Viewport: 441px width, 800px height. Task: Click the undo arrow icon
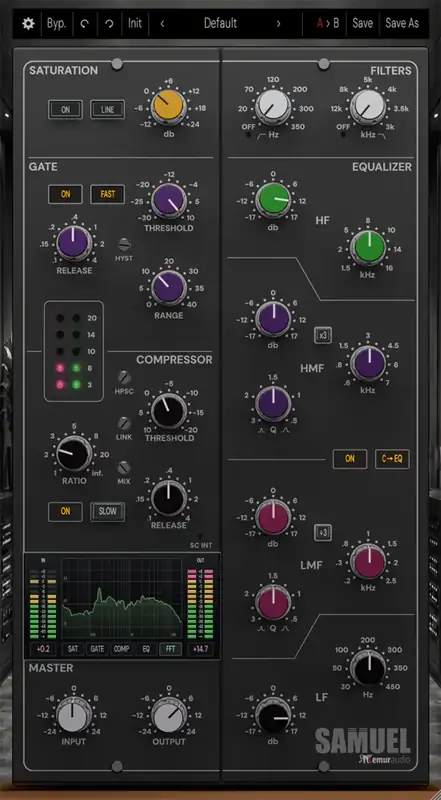pos(84,23)
